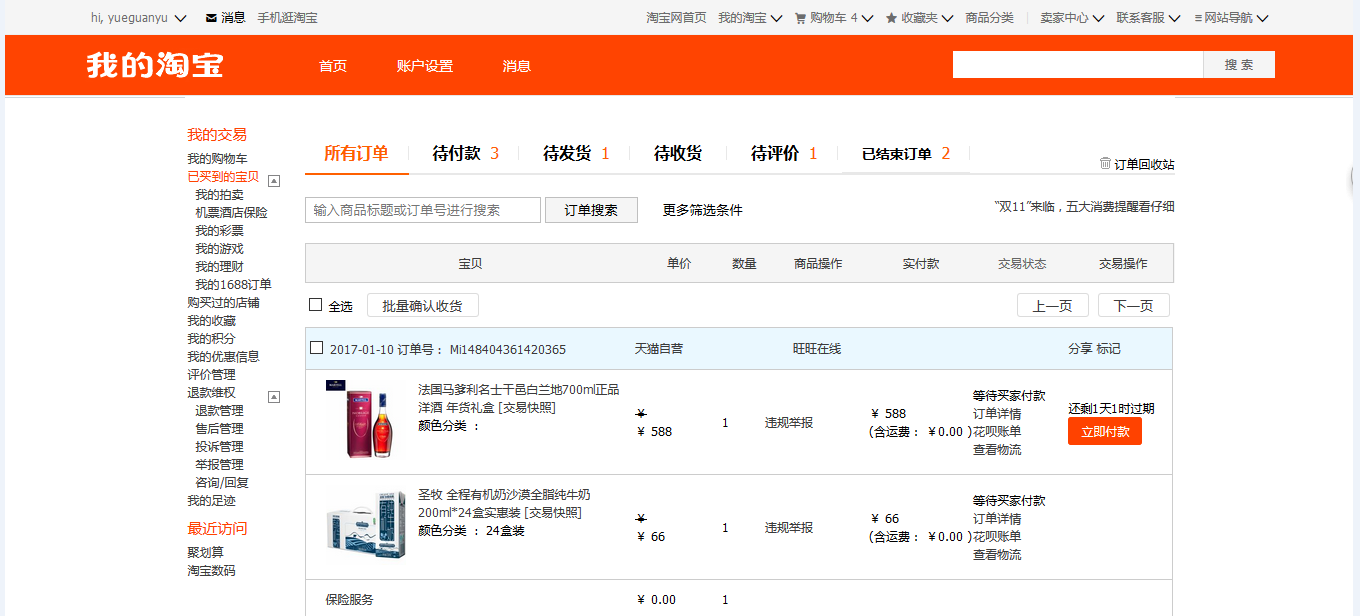Open 淘宝数码 under 最近访问
This screenshot has width=1360, height=616.
pyautogui.click(x=211, y=571)
